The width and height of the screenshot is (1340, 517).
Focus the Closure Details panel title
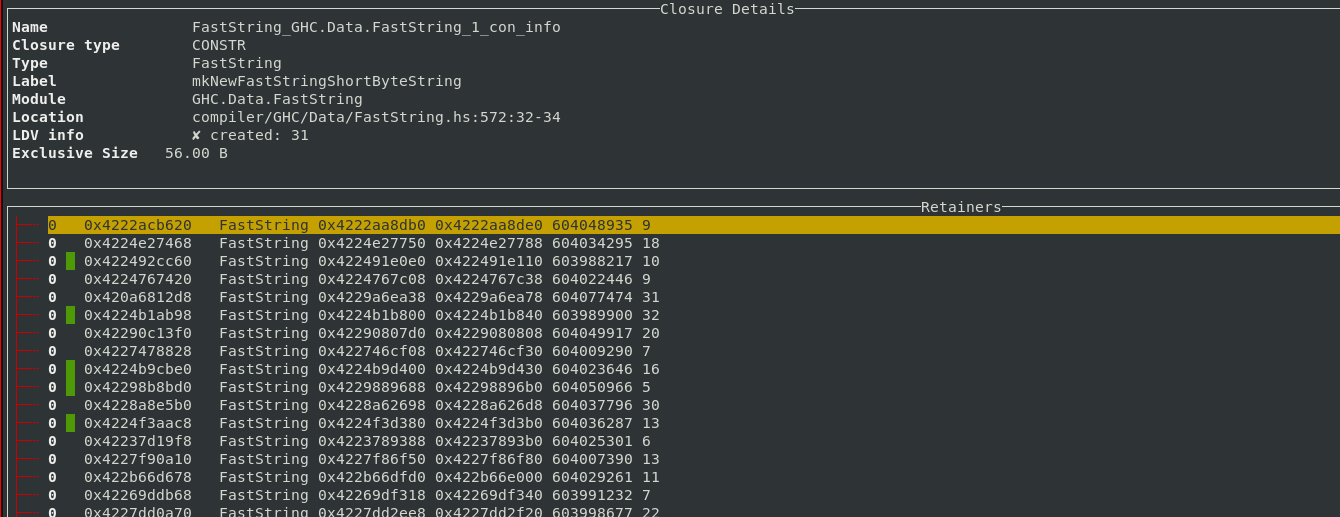[x=727, y=9]
